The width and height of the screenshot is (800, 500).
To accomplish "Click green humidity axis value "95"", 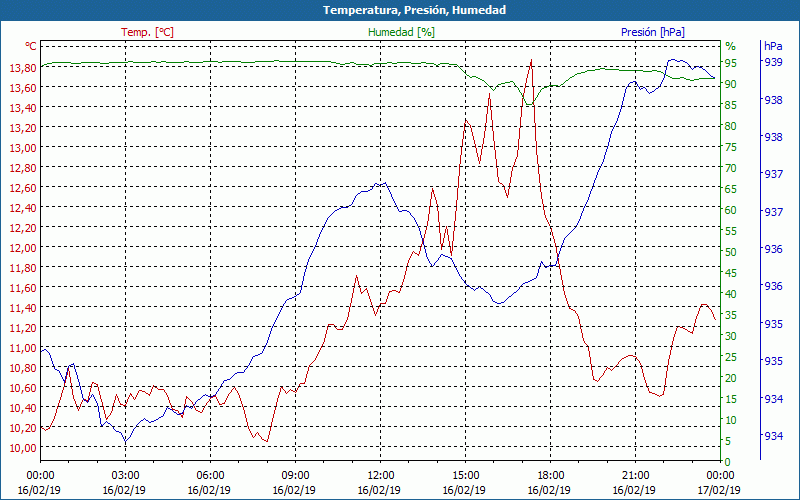I will (x=731, y=63).
